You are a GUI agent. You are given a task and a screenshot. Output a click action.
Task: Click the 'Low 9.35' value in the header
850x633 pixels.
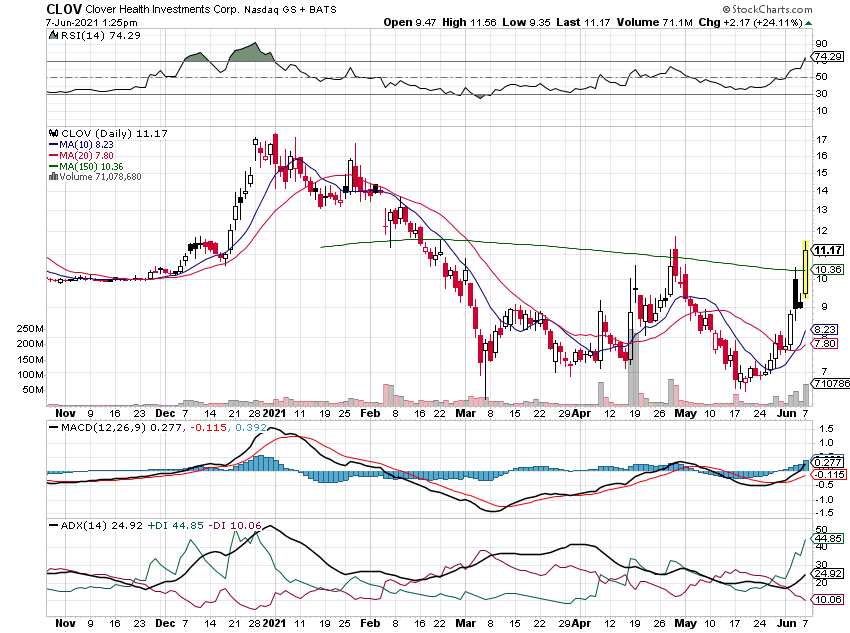click(526, 22)
